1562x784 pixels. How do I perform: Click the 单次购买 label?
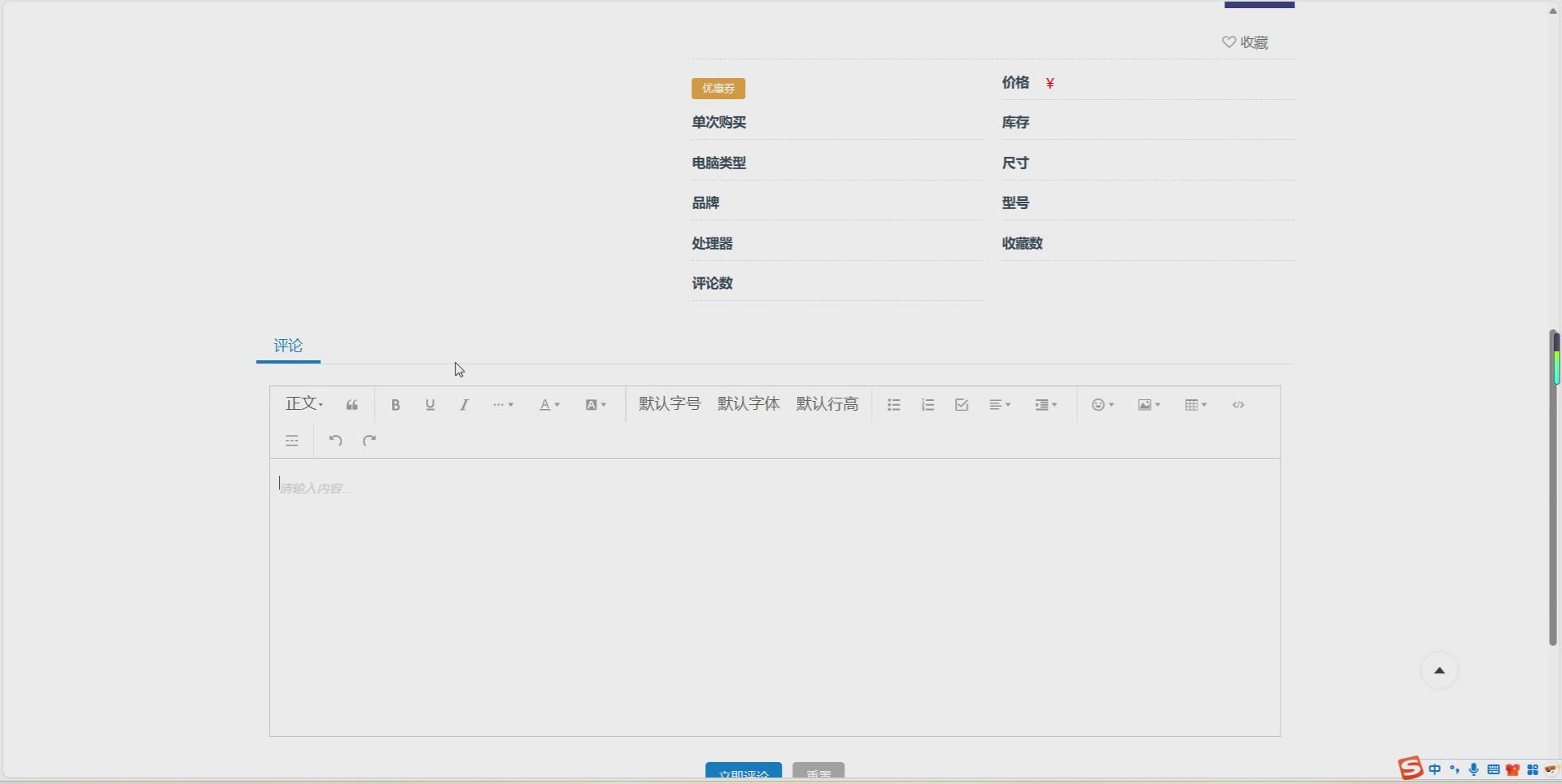click(x=719, y=122)
